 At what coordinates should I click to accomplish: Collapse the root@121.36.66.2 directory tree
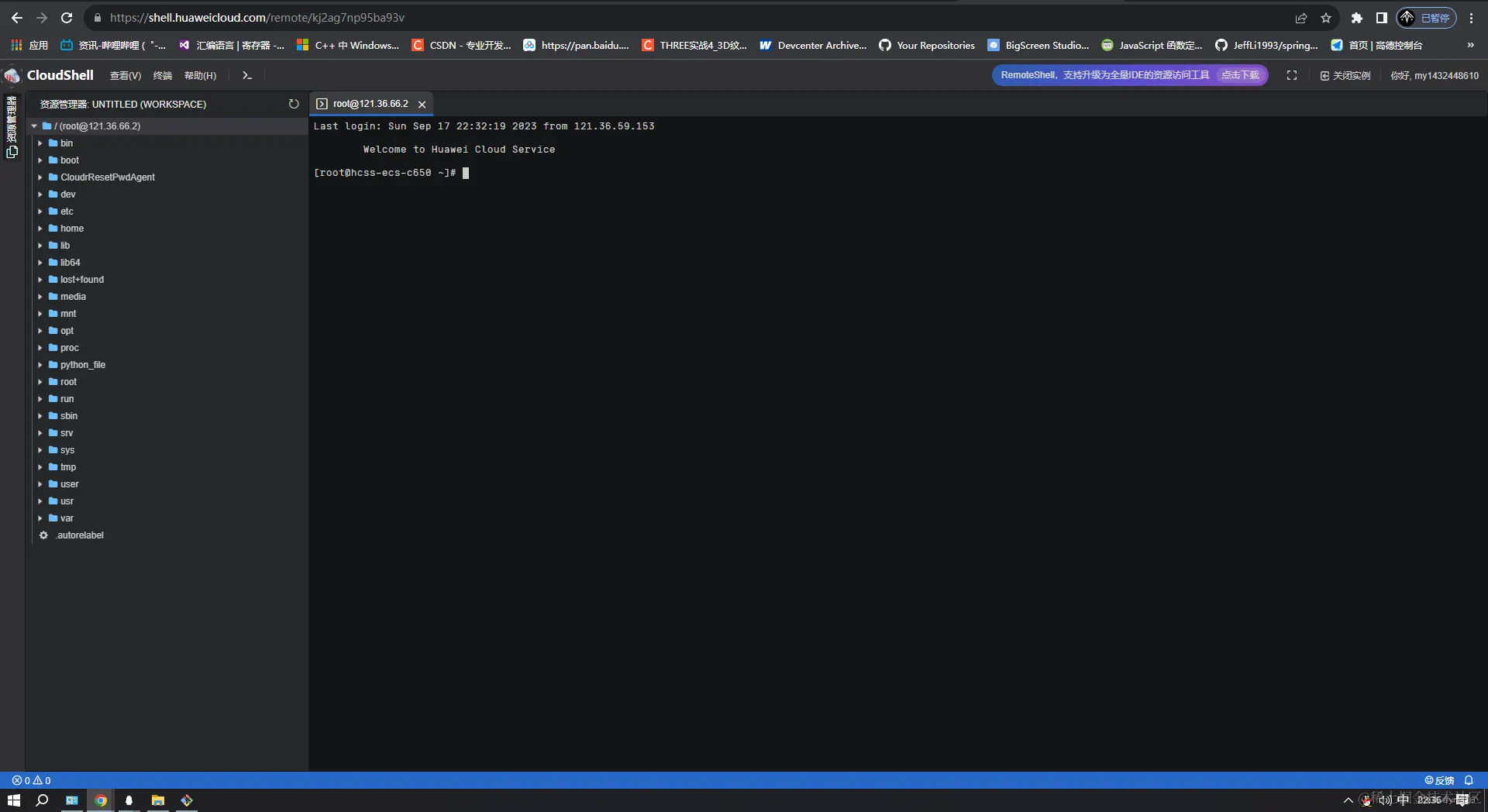coord(34,126)
